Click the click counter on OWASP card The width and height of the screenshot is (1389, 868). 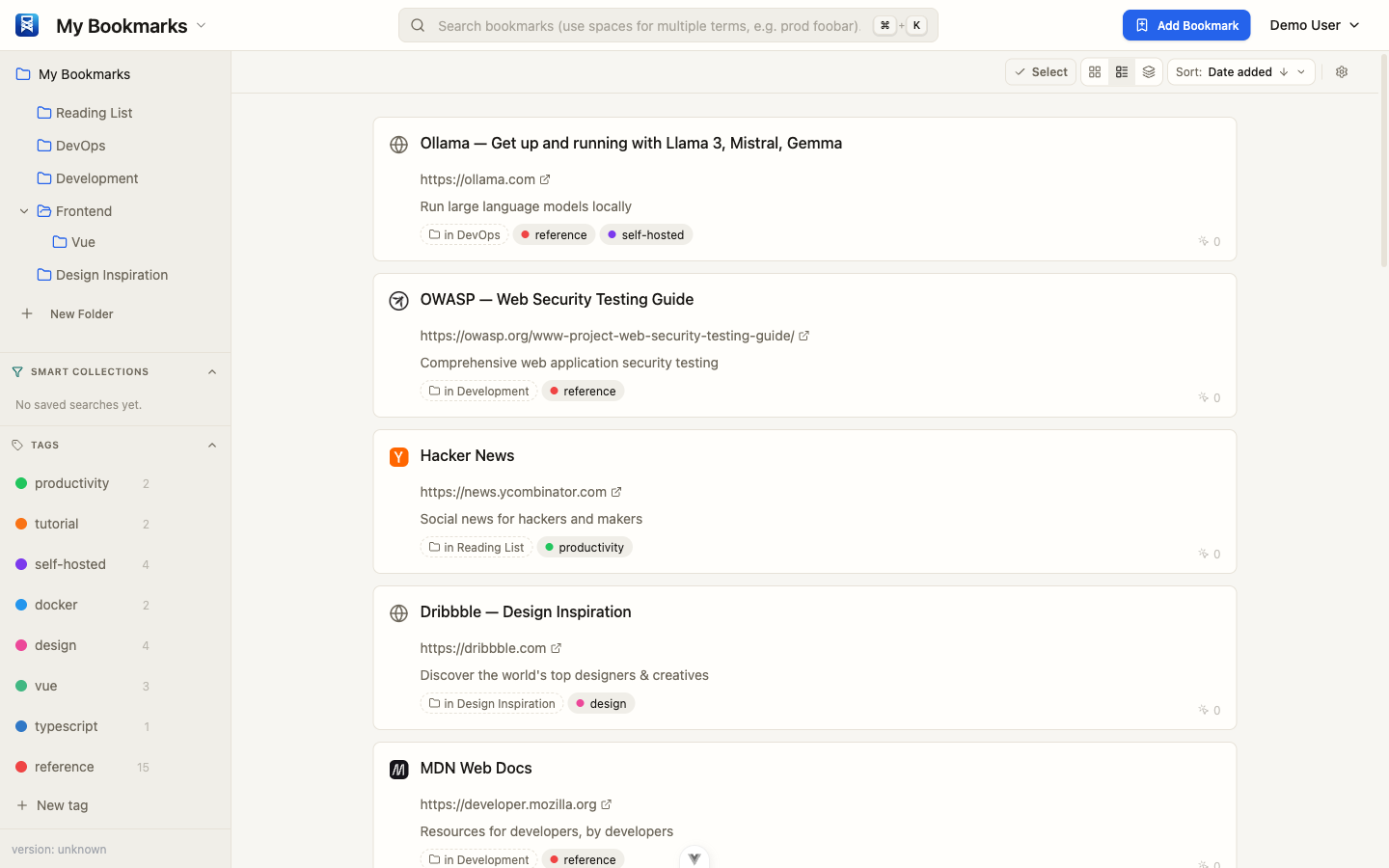[1210, 397]
